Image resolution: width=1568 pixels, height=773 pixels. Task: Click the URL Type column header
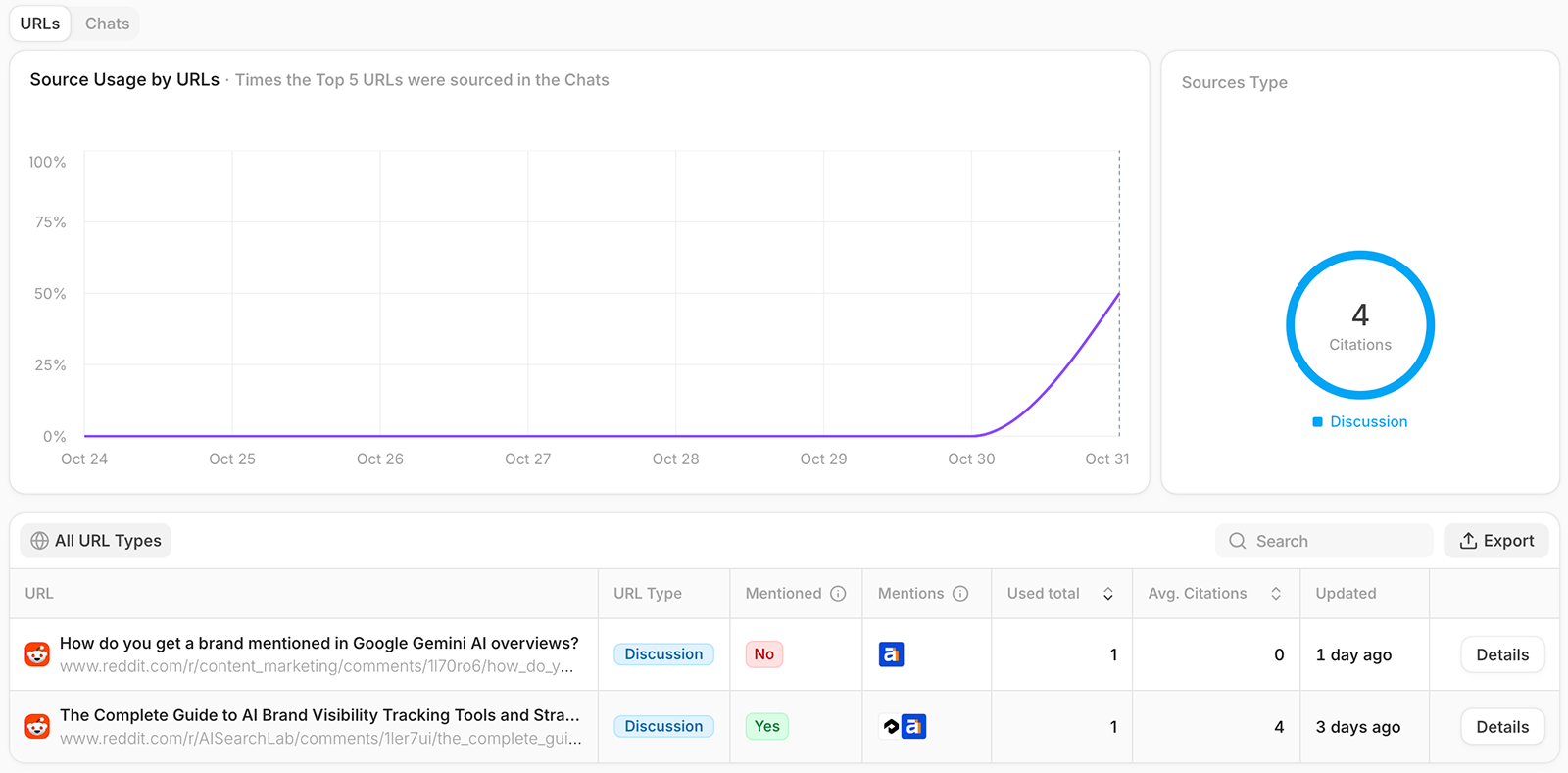[648, 594]
